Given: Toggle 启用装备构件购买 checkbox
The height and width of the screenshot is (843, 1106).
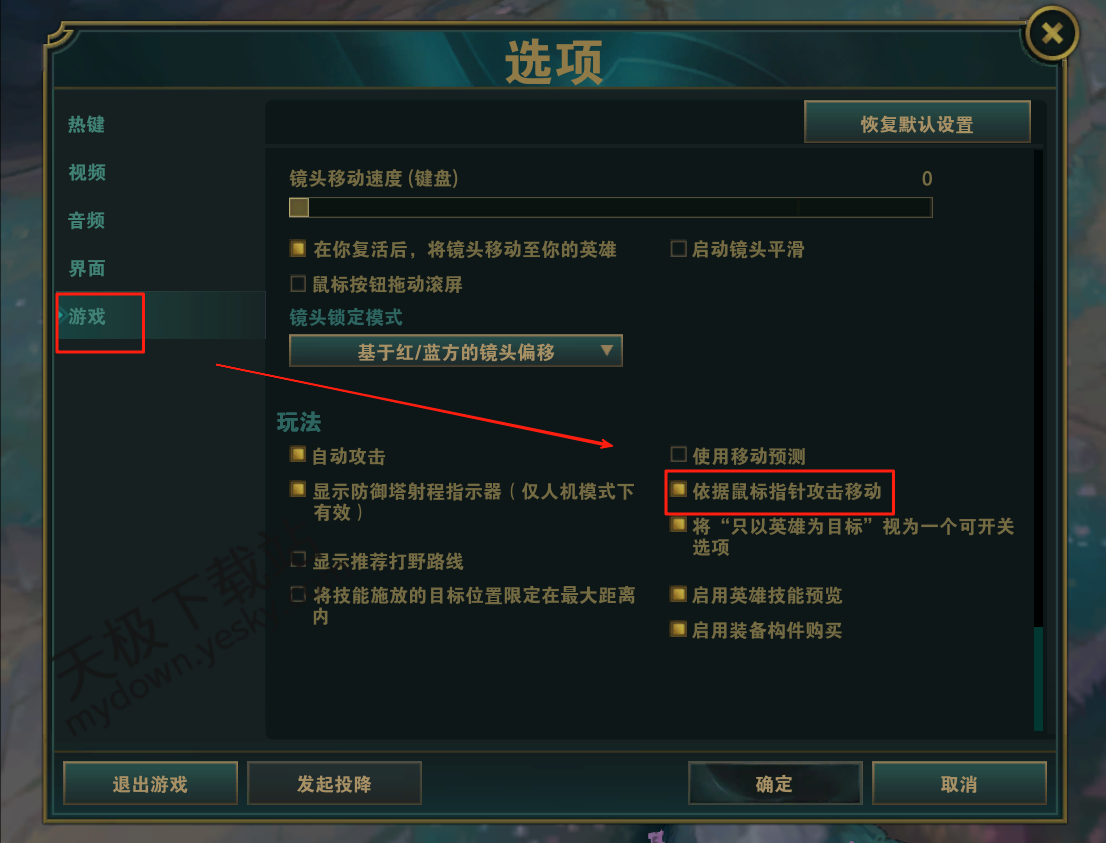Looking at the screenshot, I should [678, 629].
